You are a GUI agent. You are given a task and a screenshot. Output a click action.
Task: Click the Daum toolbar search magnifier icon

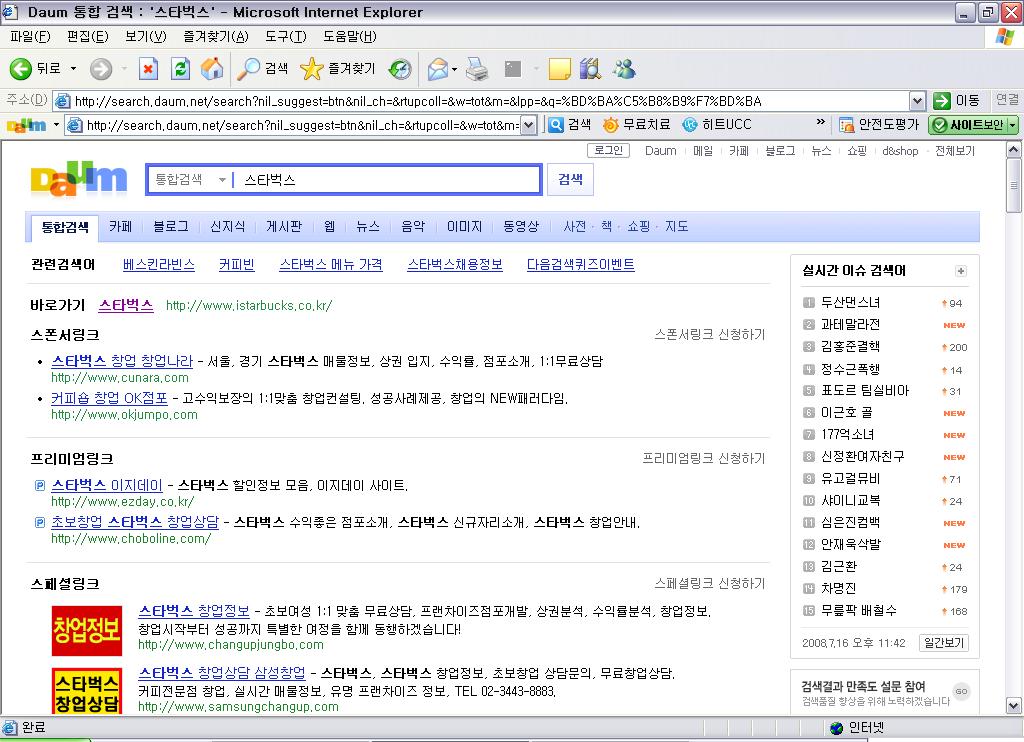pyautogui.click(x=556, y=125)
